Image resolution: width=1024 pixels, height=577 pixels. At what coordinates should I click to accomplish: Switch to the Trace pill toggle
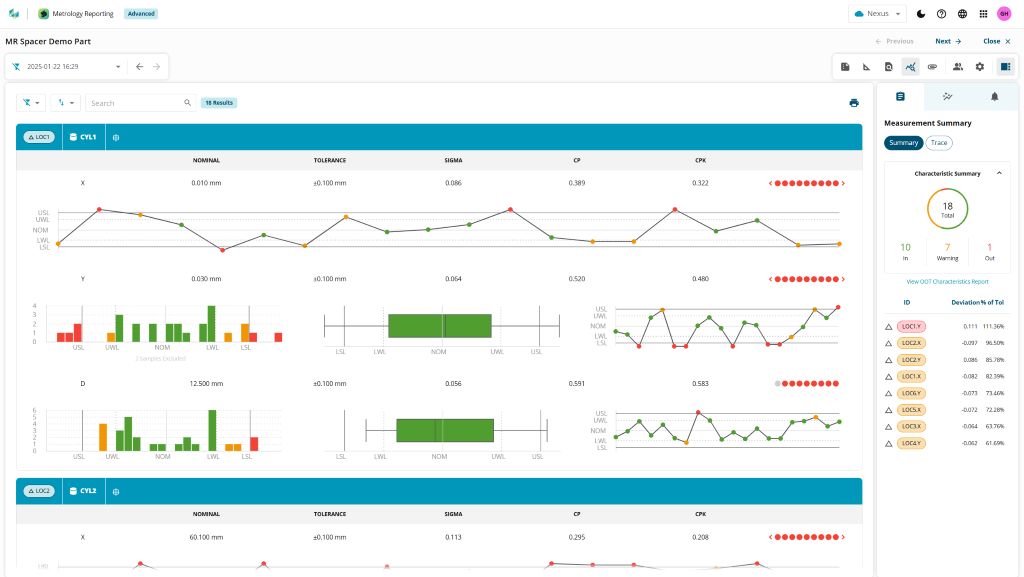[939, 143]
